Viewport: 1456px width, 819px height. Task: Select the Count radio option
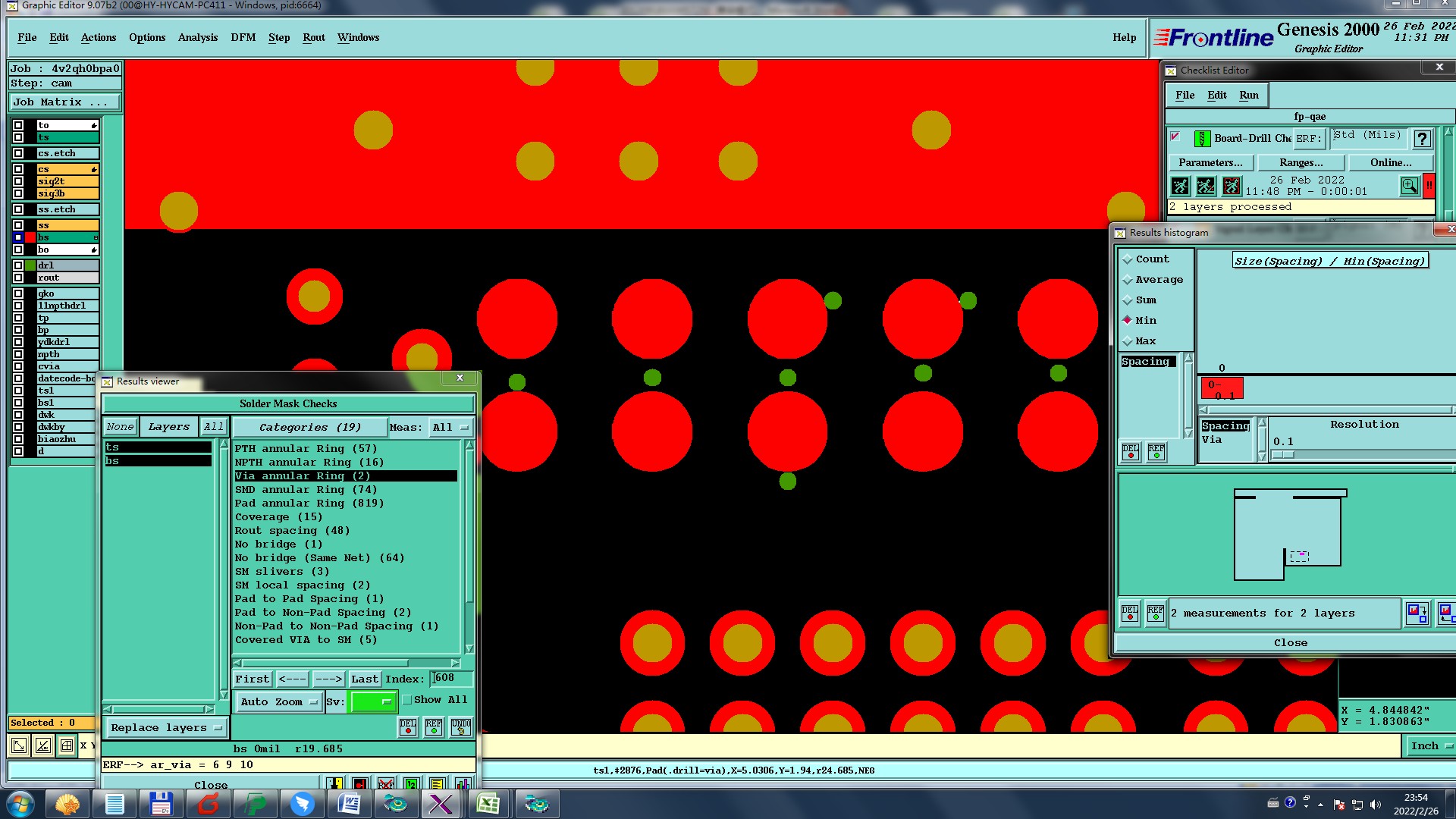(x=1128, y=259)
